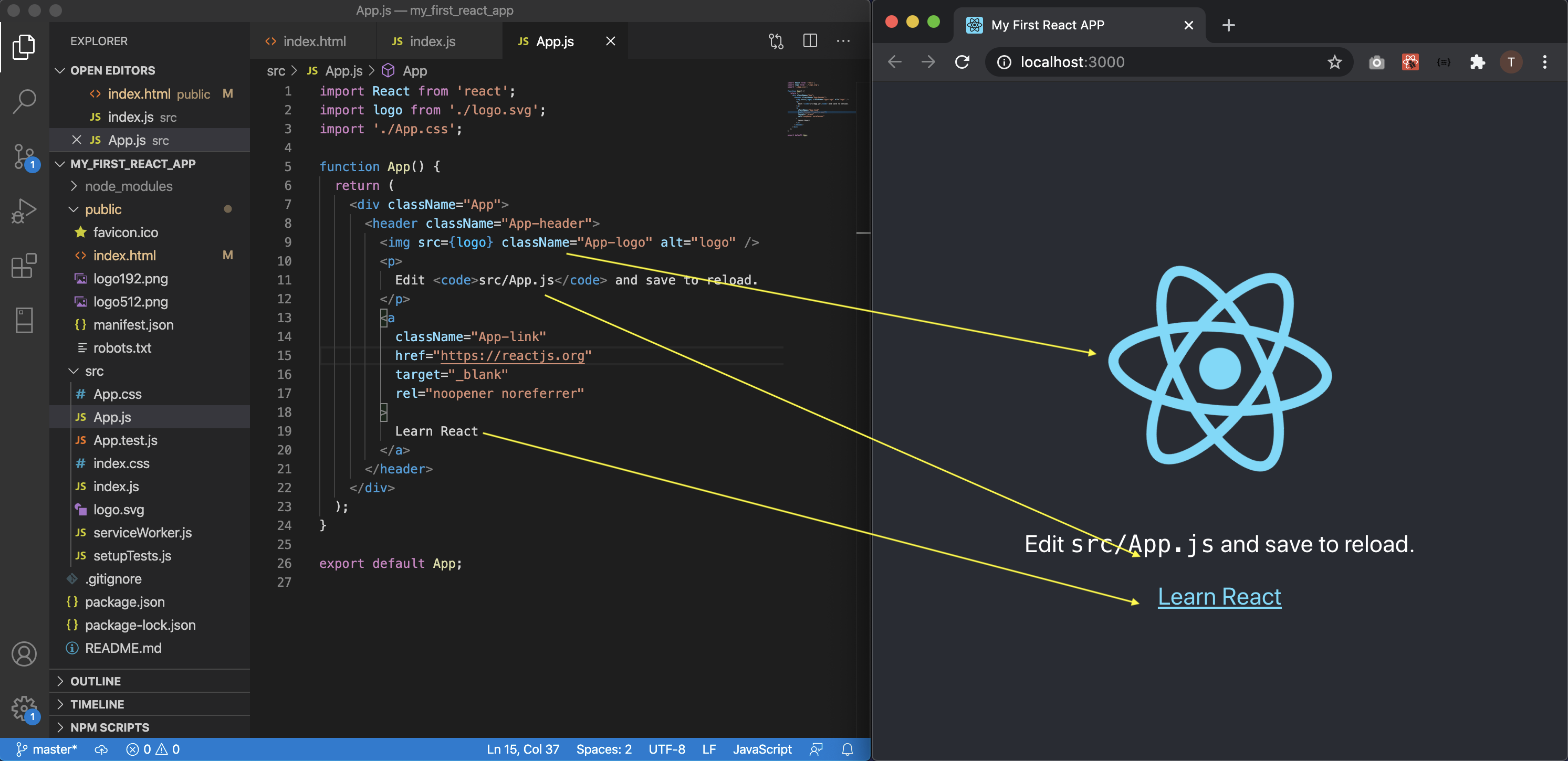This screenshot has height=761, width=1568.
Task: Open the browser profile avatar T
Action: click(x=1511, y=62)
